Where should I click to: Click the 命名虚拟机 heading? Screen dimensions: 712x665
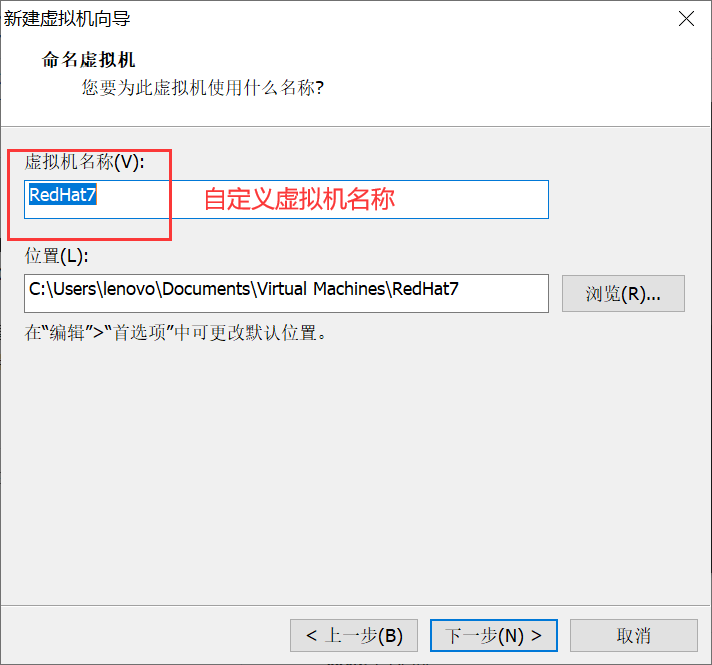click(x=89, y=60)
